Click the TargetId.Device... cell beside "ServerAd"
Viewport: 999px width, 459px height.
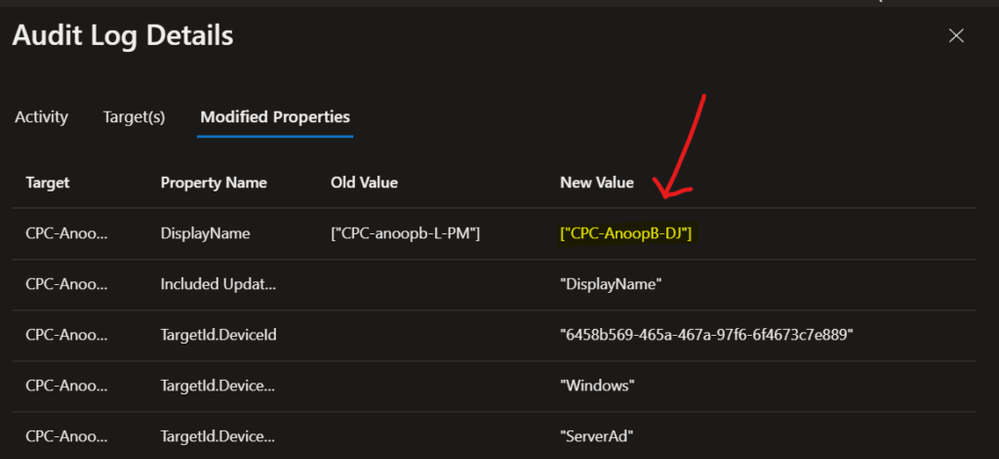point(217,436)
